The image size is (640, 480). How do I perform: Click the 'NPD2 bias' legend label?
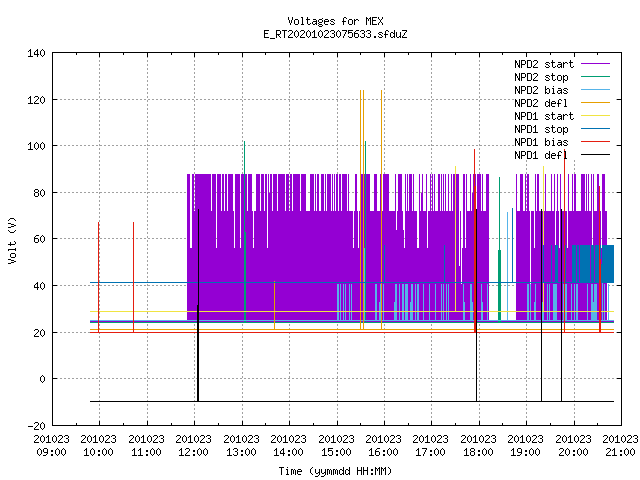541,90
